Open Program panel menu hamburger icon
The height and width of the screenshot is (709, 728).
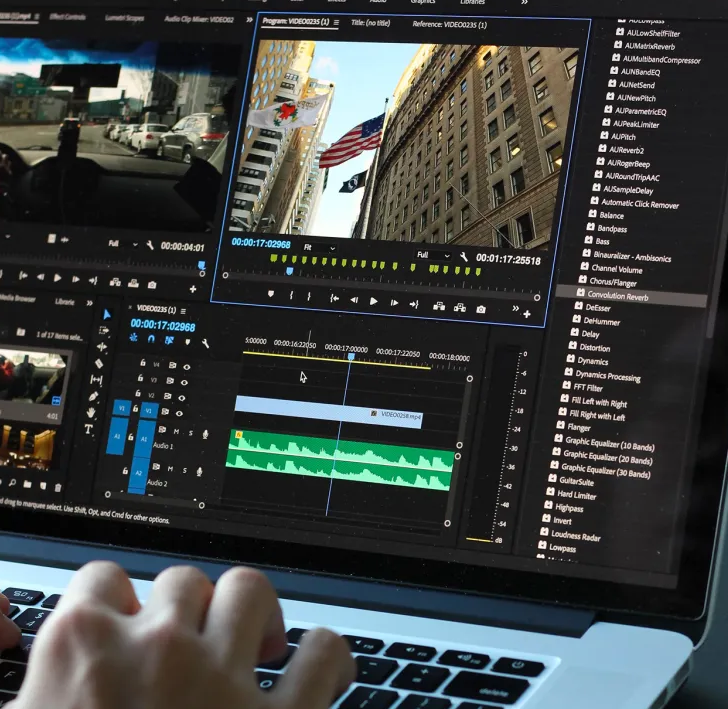336,22
